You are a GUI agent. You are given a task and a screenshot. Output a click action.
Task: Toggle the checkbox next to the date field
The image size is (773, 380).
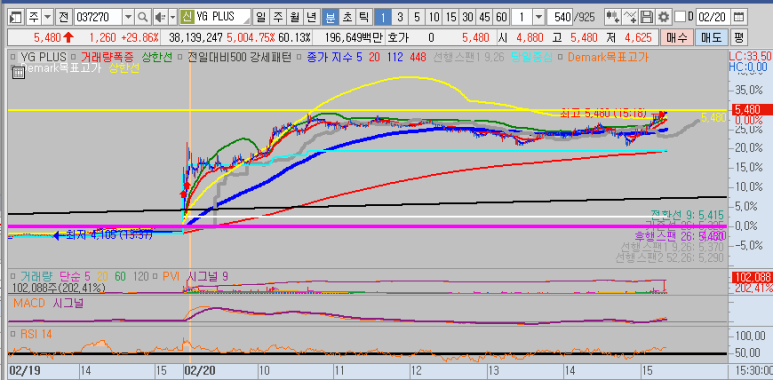pos(680,17)
